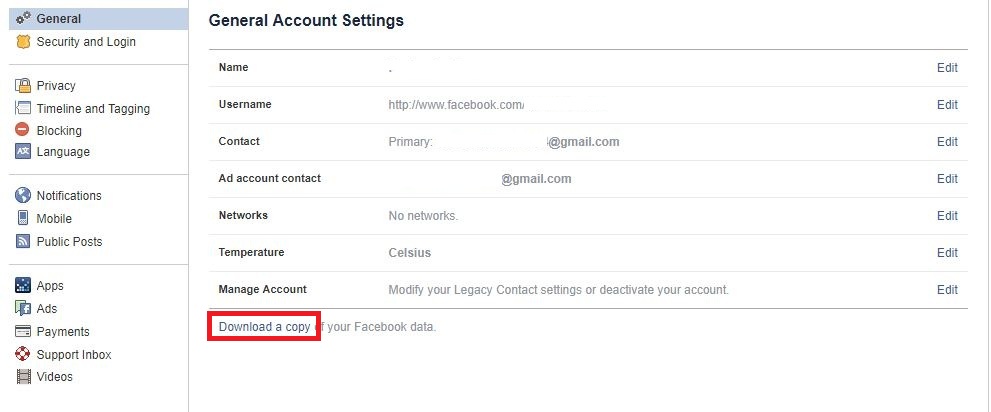Viewport: 991px width, 412px height.
Task: Click the red Blocking icon
Action: point(23,130)
